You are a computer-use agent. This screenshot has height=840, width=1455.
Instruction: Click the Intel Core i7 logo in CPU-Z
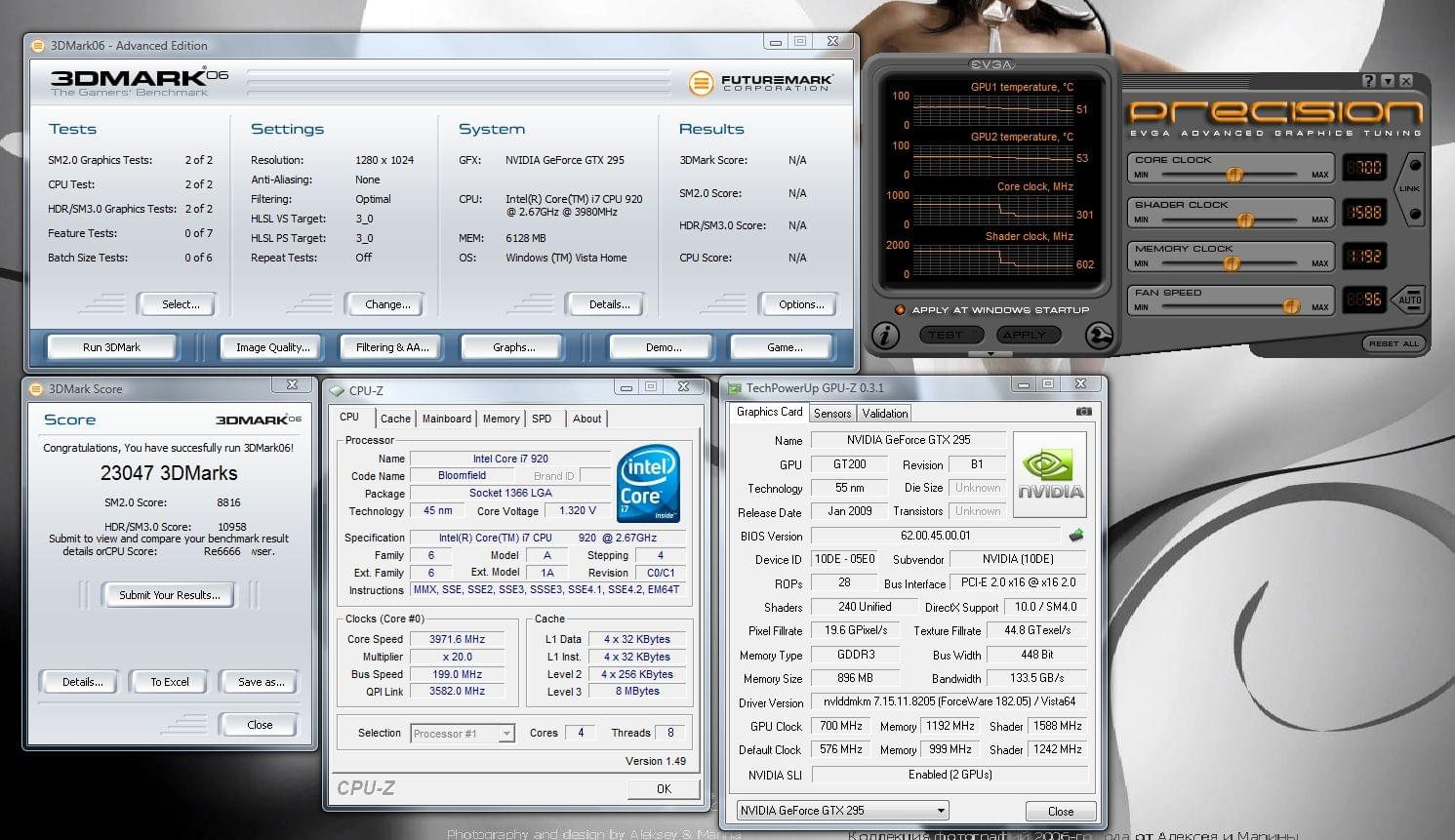648,485
